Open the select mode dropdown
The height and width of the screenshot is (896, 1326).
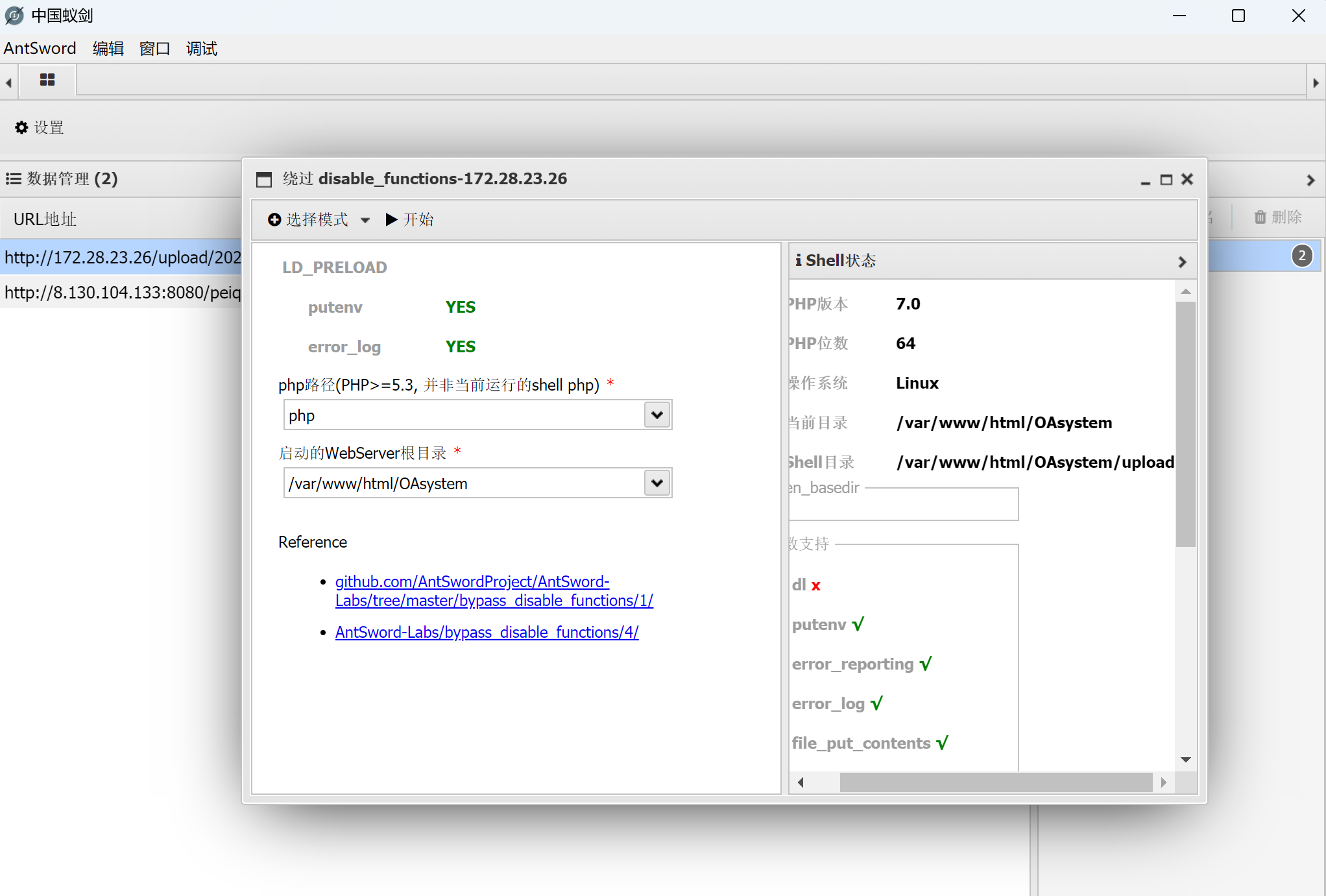[319, 220]
